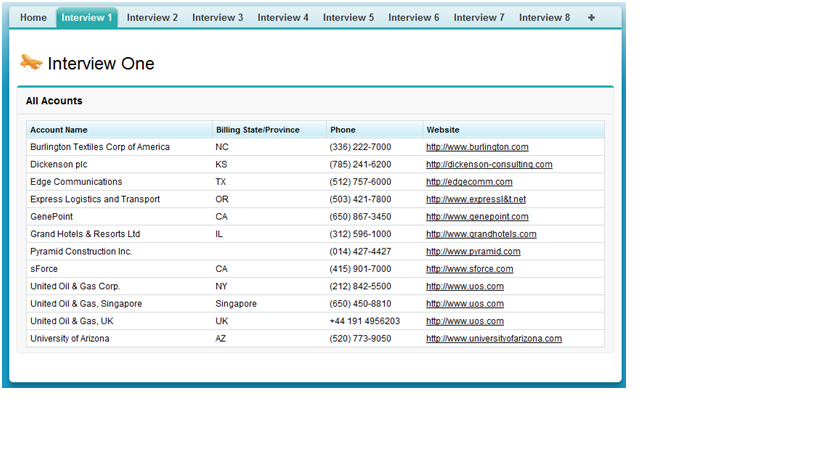Visit the www.universityofarizona.com link
Screen dimensions: 819x460
point(494,338)
